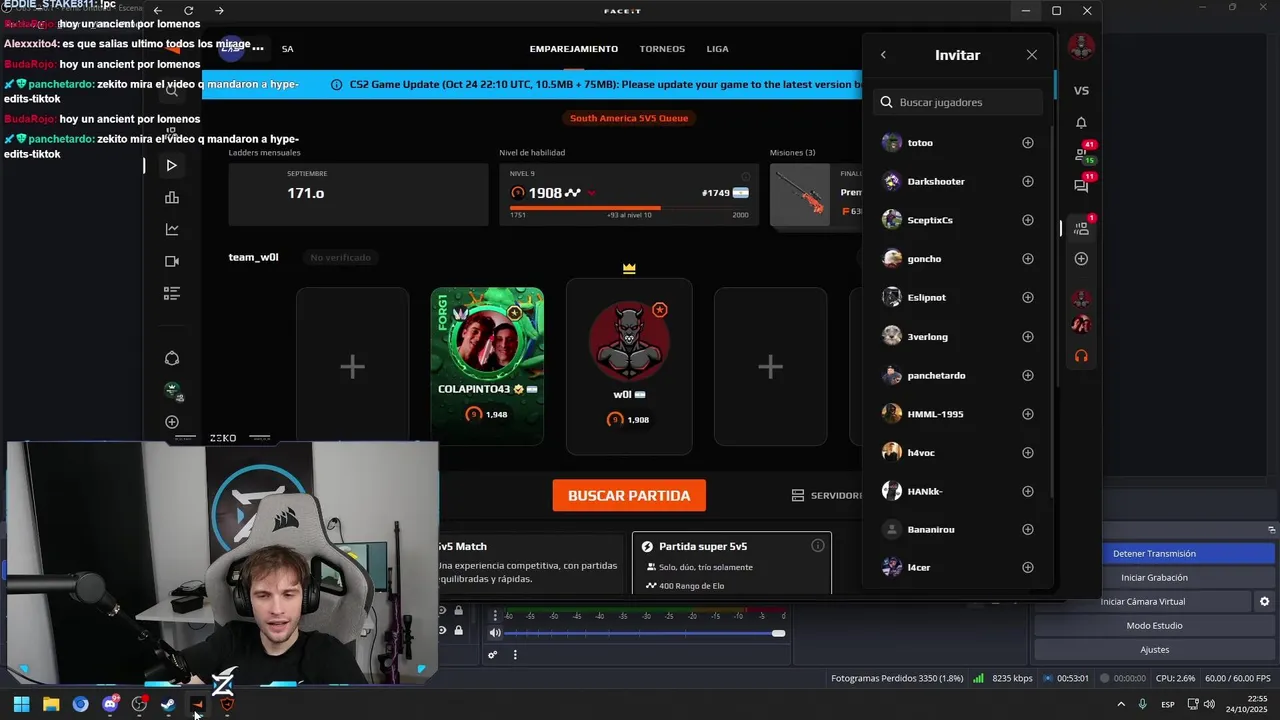Switch to the EMPAREJAMIENTO tab
Screen dimensions: 1280x720
coord(574,49)
